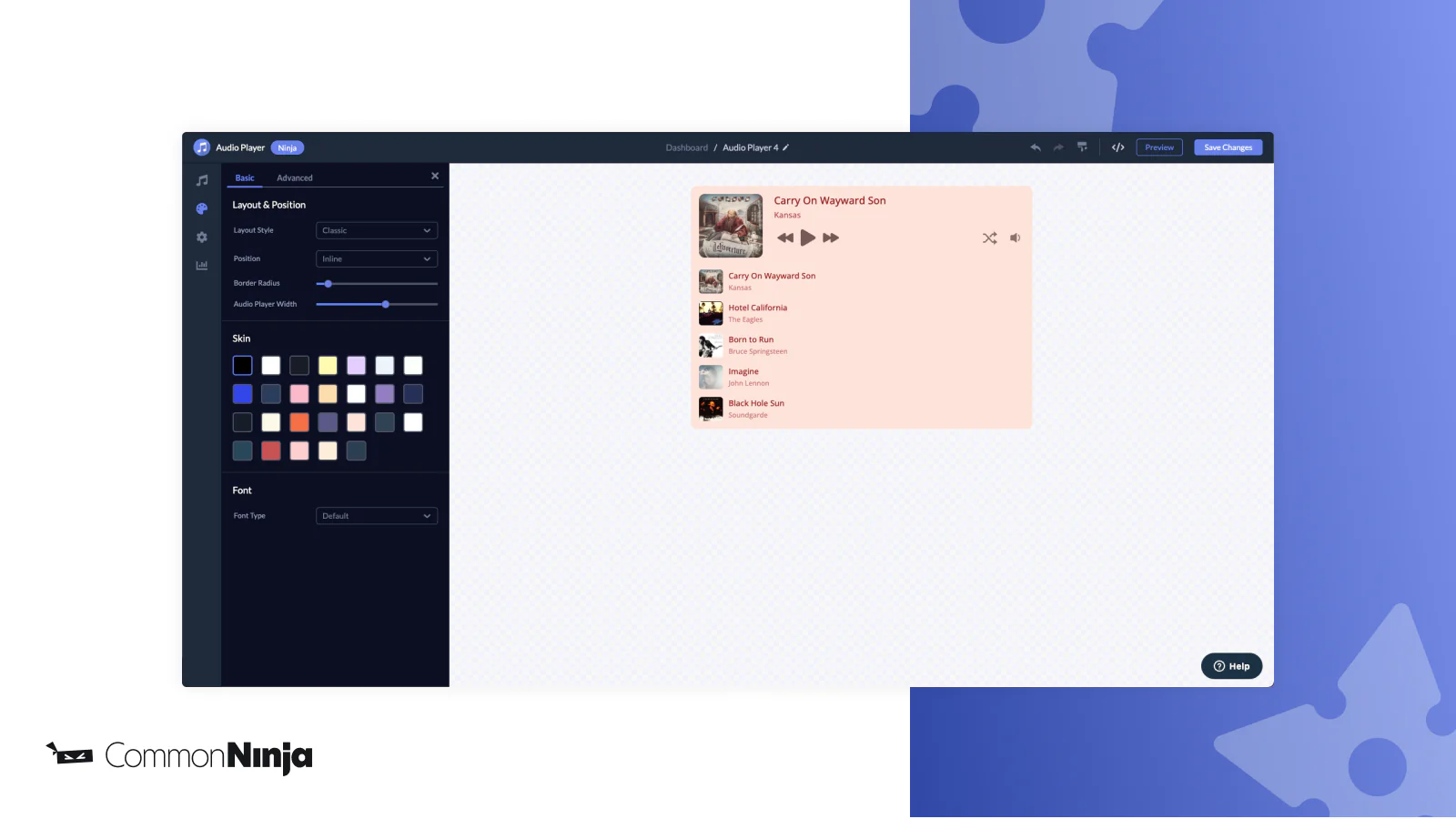Screen dimensions: 1456x819
Task: Select Born to Run in playlist
Action: click(x=861, y=345)
